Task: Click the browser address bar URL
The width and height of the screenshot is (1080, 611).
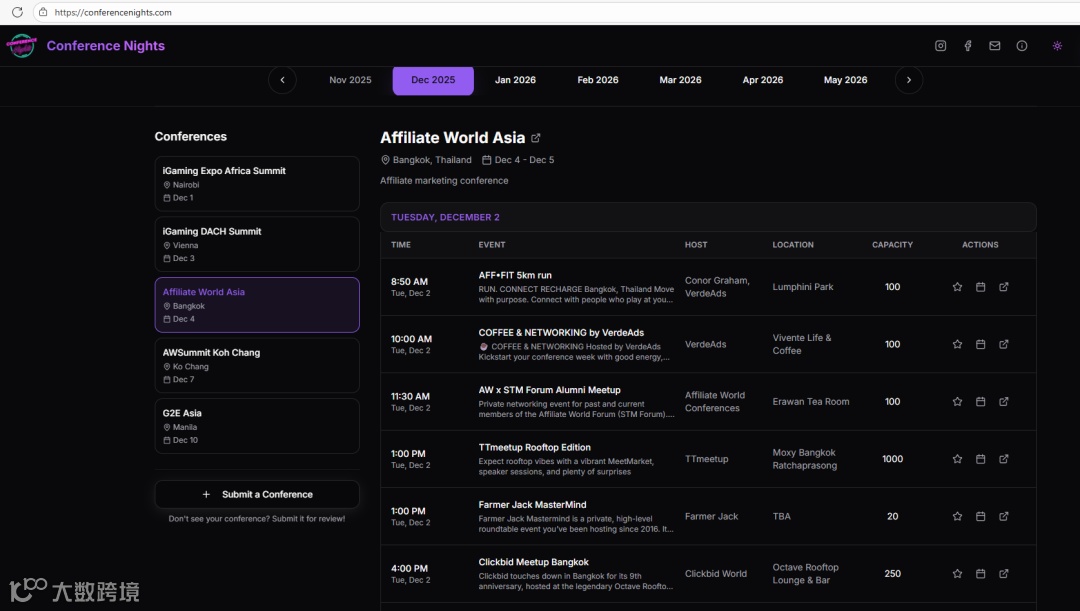Action: (113, 12)
